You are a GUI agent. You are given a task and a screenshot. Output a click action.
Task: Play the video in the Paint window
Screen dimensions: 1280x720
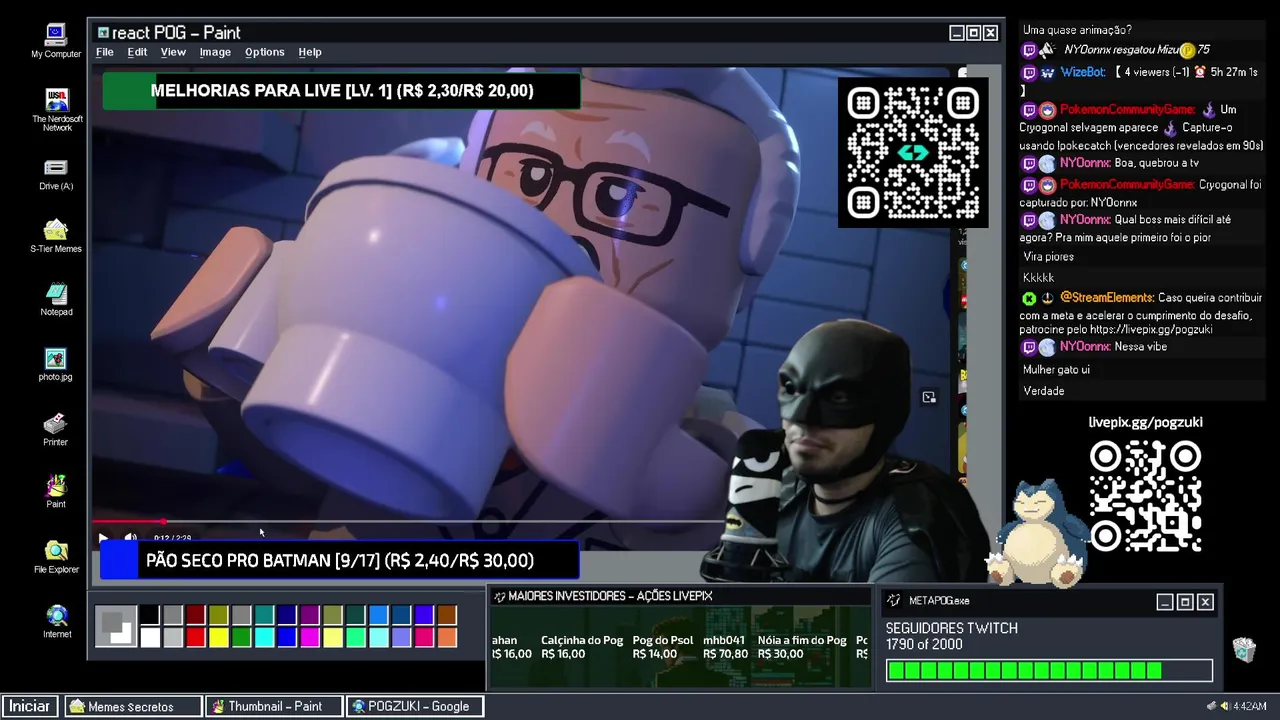[103, 538]
